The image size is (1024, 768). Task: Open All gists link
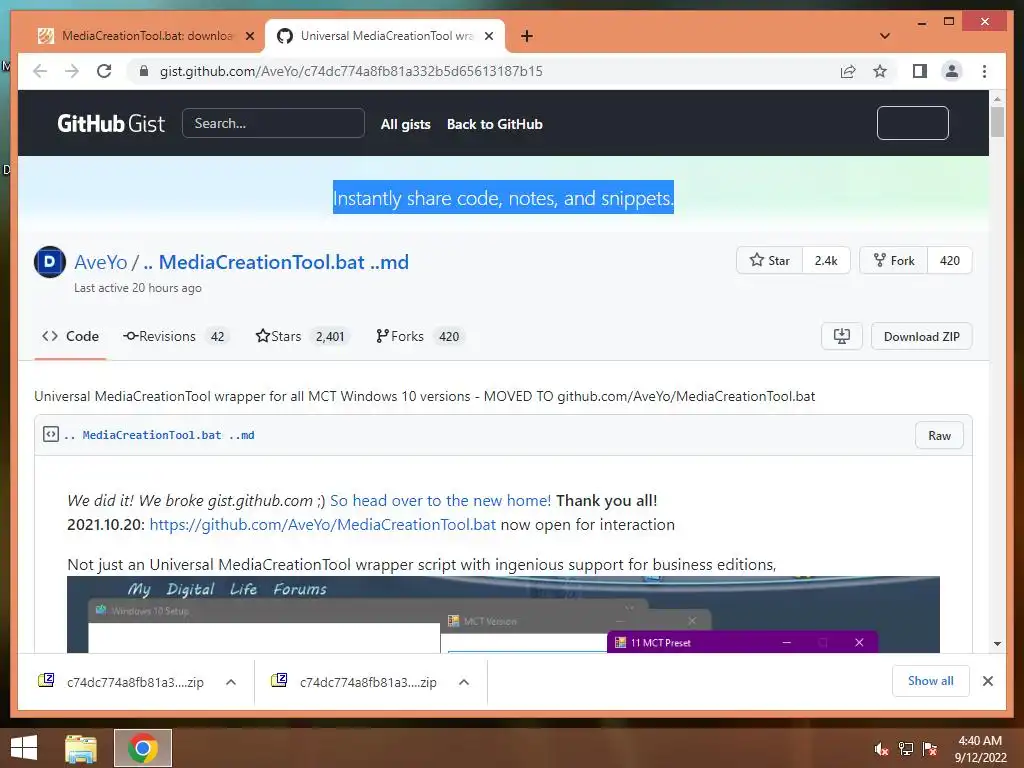click(x=406, y=124)
